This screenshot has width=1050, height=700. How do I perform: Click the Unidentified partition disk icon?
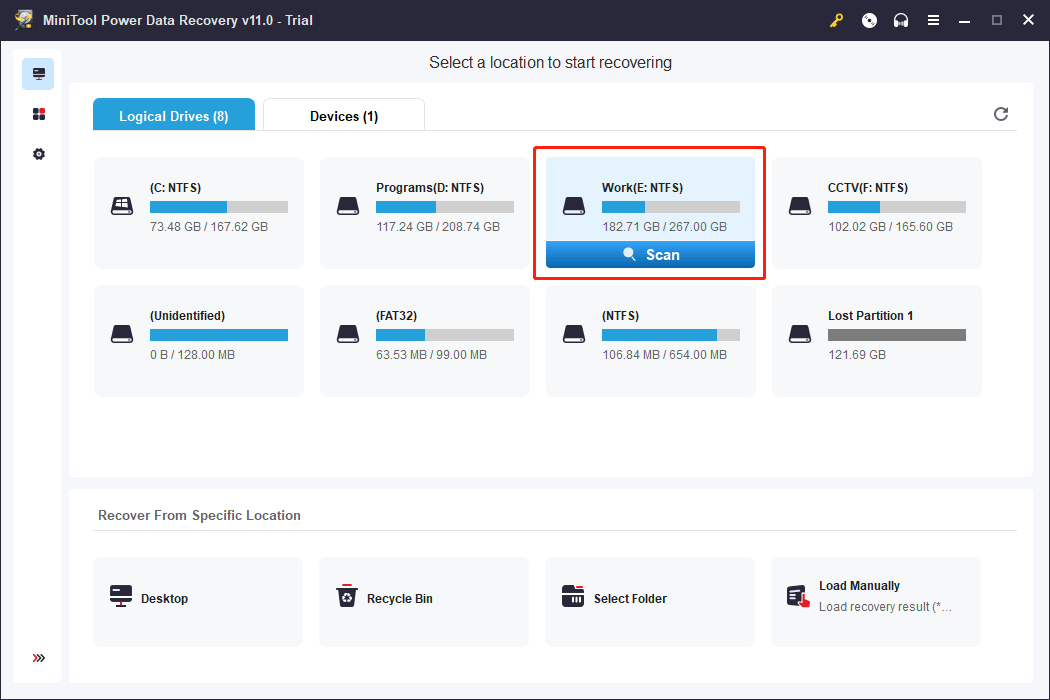122,334
